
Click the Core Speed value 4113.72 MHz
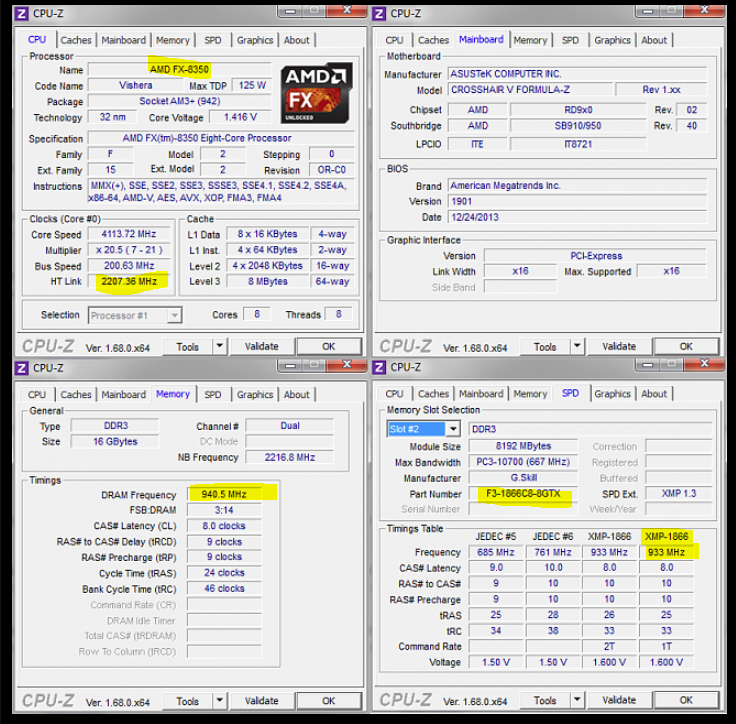129,234
